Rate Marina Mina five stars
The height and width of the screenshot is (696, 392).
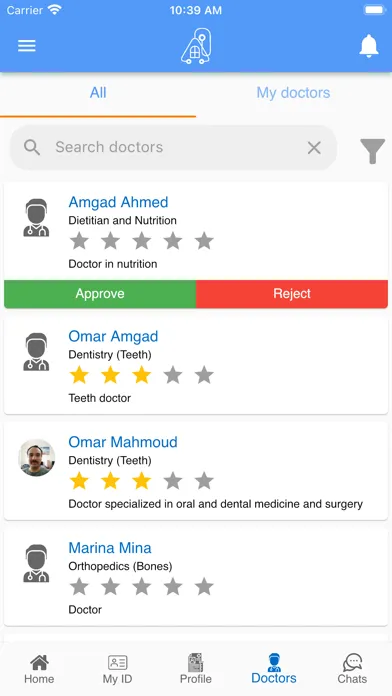point(204,586)
